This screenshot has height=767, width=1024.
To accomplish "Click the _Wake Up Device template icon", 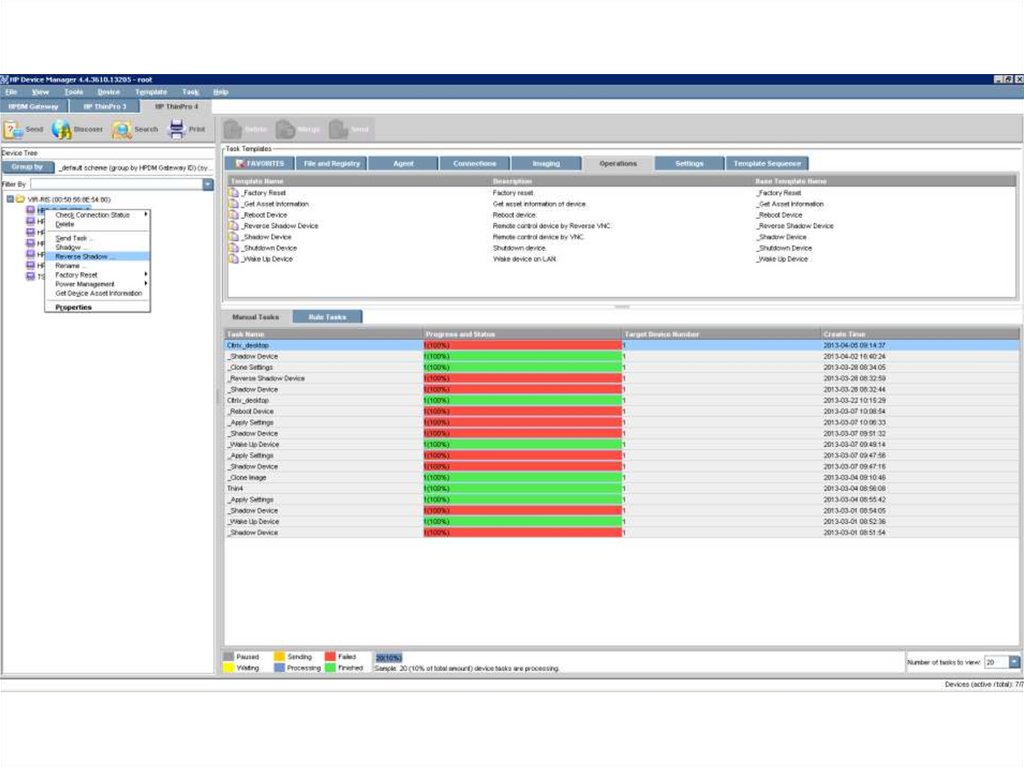I will (235, 259).
